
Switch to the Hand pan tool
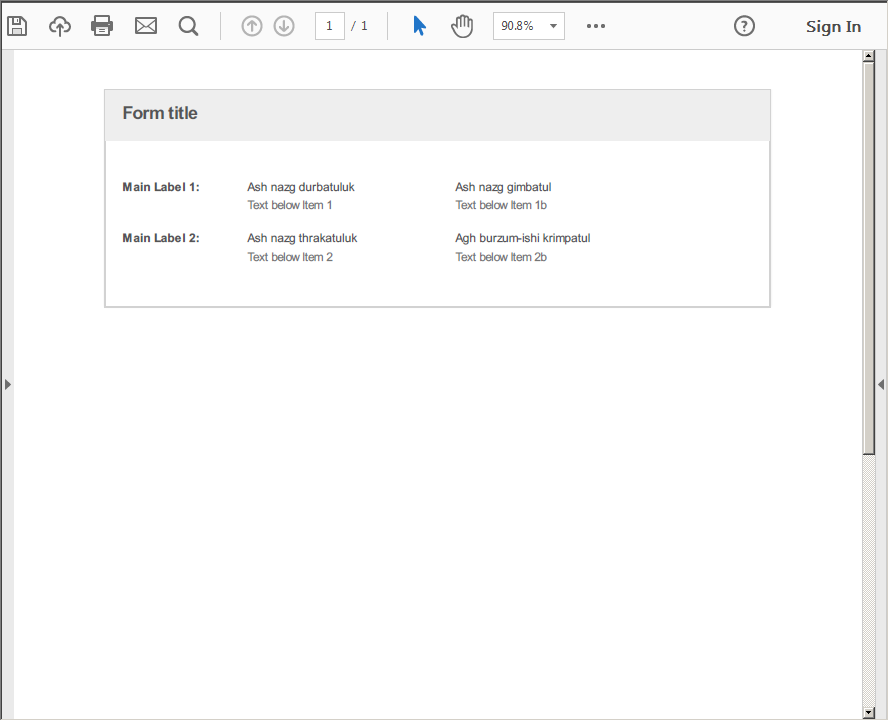(x=461, y=26)
